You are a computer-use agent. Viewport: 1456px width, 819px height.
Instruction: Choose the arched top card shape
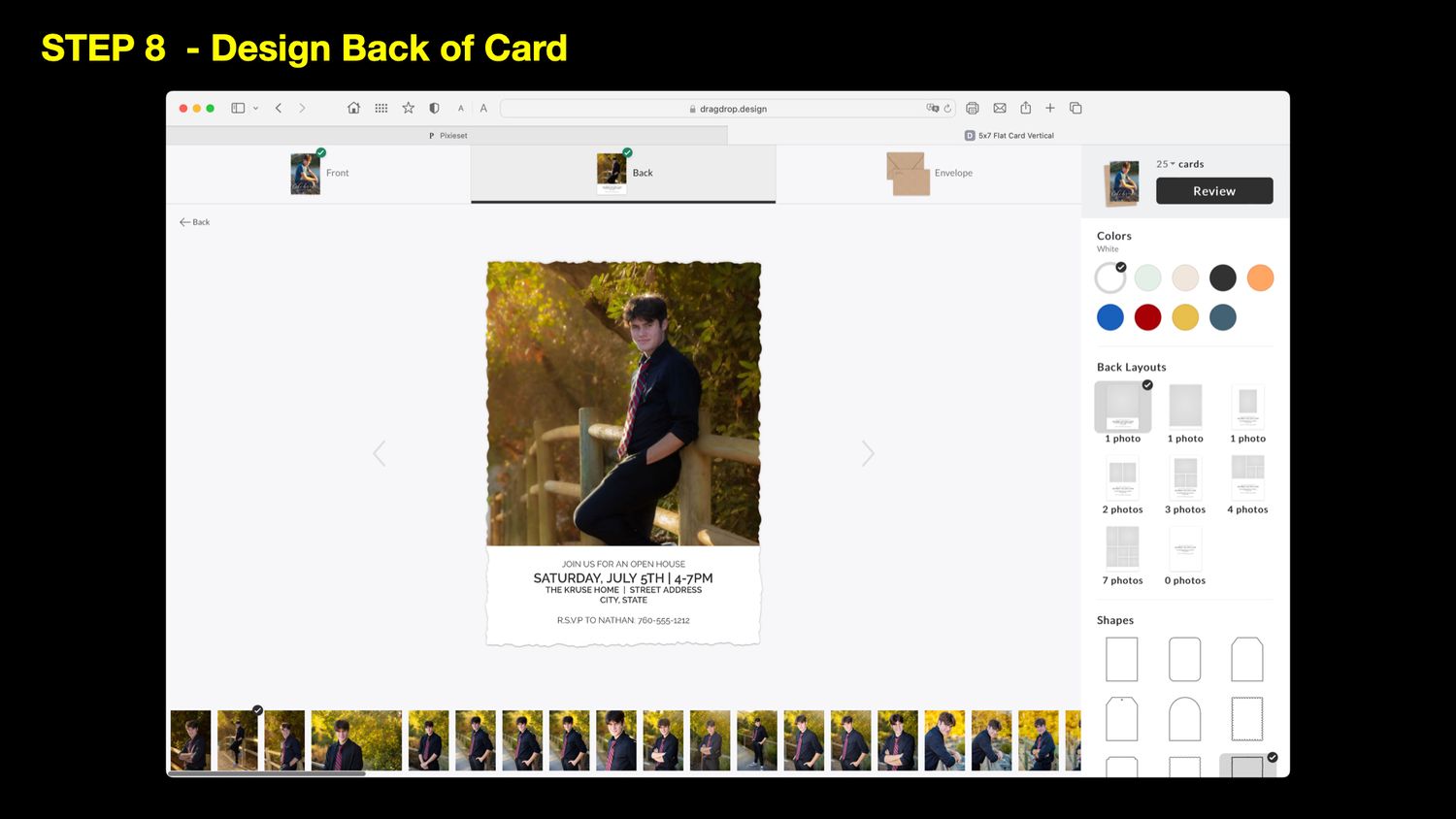coord(1185,719)
